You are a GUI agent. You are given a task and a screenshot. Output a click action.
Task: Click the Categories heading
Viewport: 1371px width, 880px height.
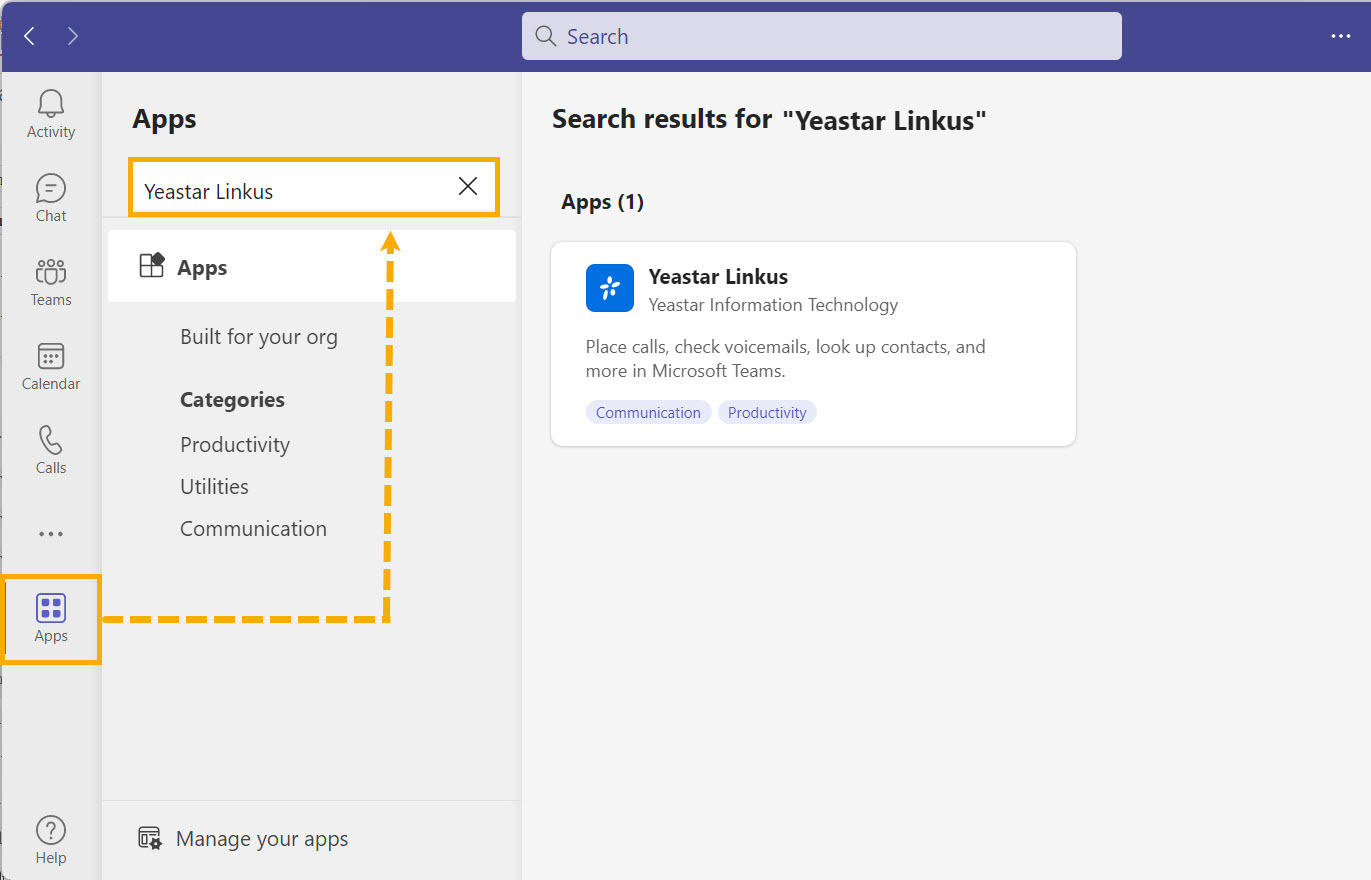[232, 400]
